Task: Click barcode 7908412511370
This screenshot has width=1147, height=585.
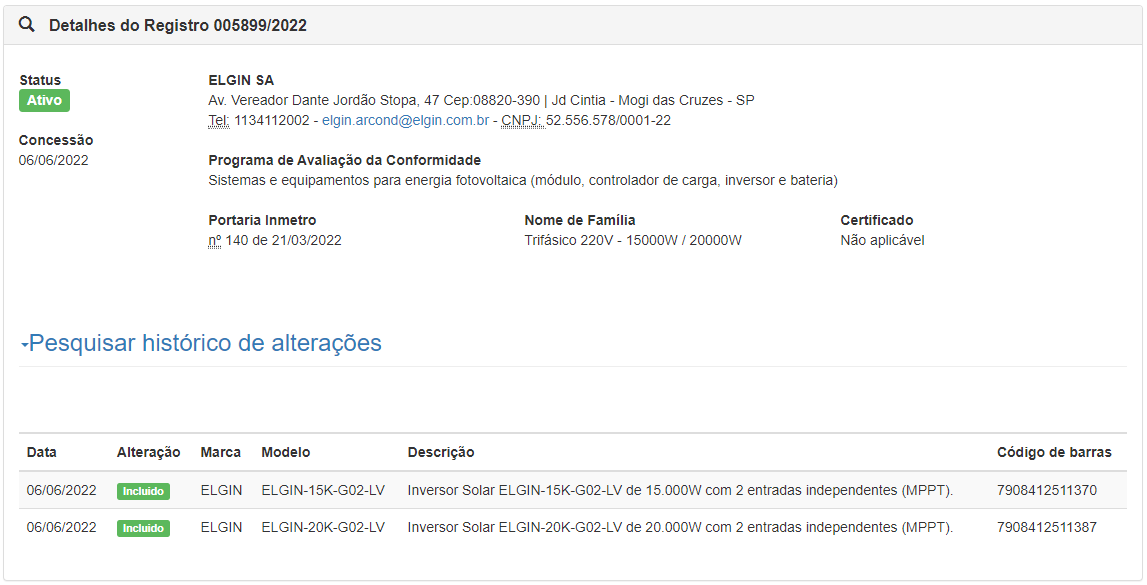Action: 1047,491
